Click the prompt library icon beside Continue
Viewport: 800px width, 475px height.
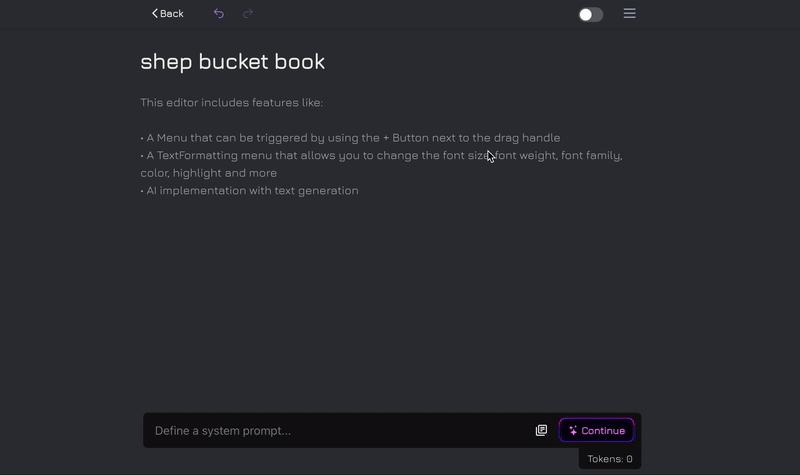coord(541,430)
